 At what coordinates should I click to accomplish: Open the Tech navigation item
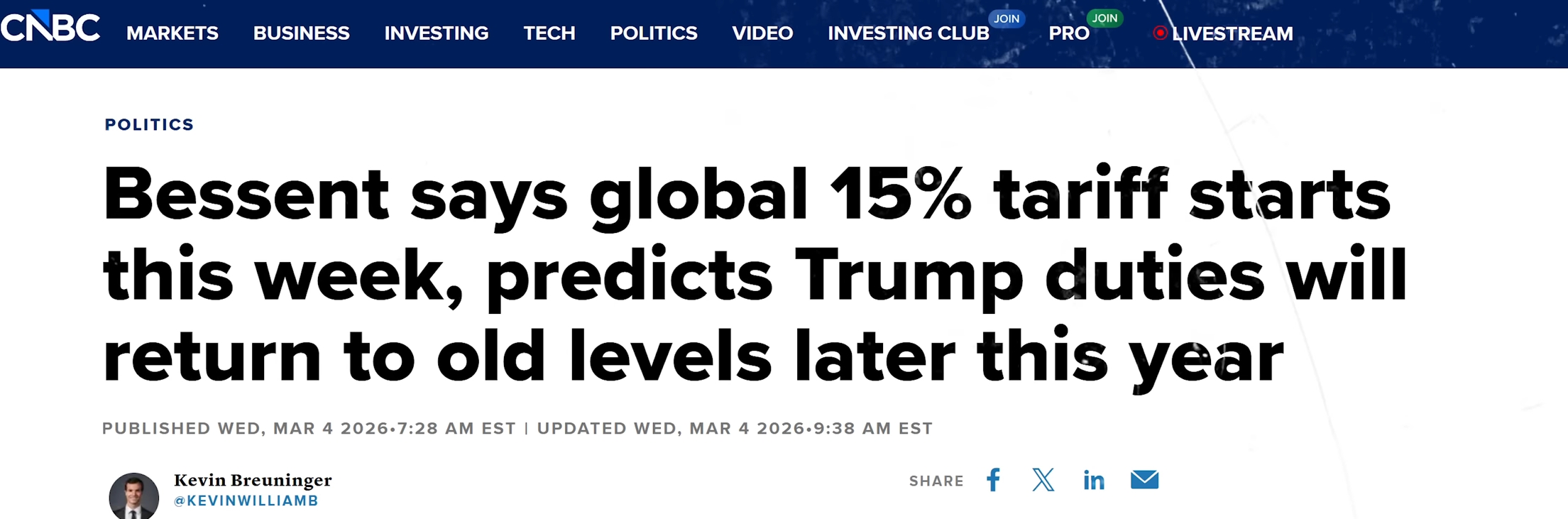[549, 33]
